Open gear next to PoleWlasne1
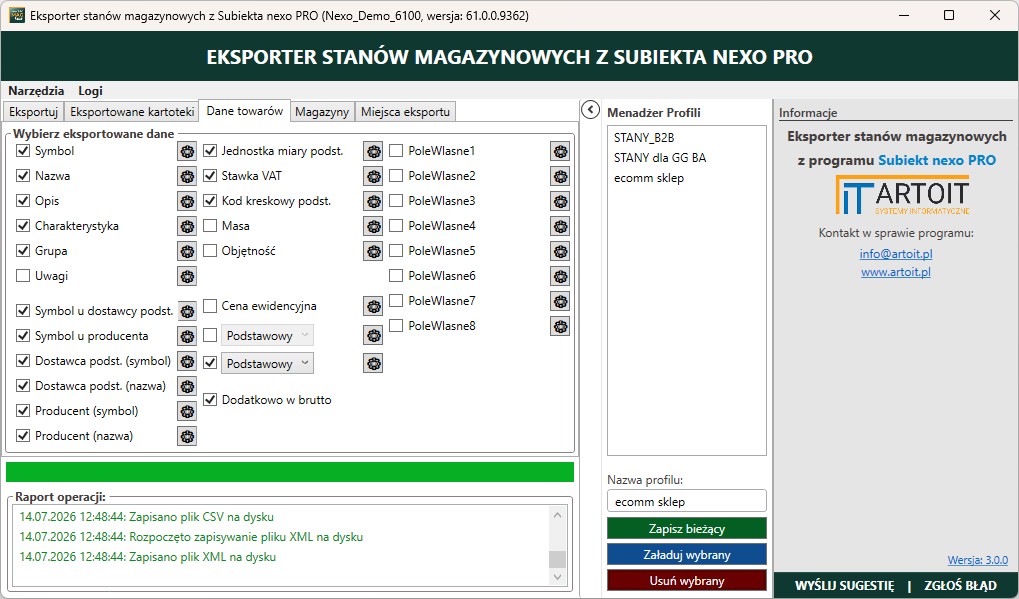The height and width of the screenshot is (599, 1019). tap(560, 151)
